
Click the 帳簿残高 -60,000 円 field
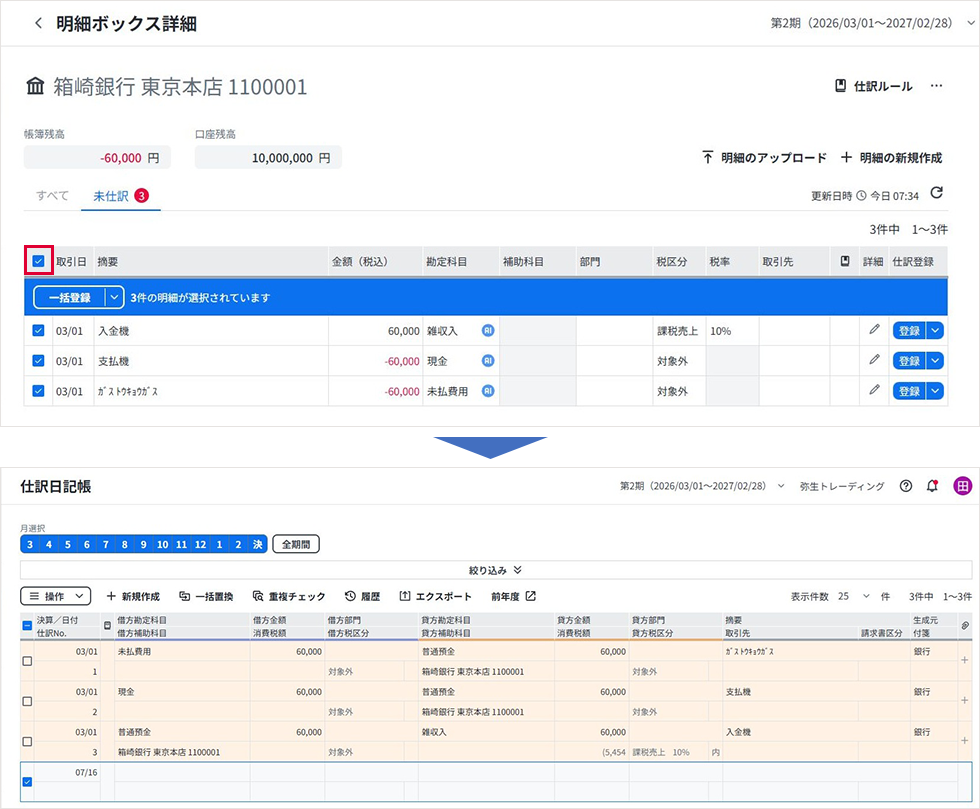[x=97, y=158]
